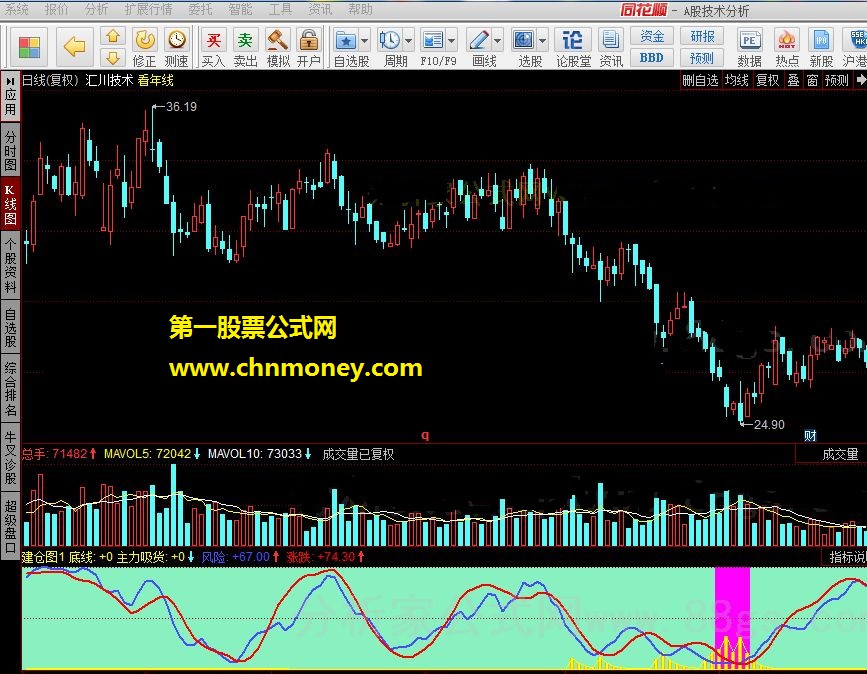The width and height of the screenshot is (867, 674).
Task: Expand the 画线 drawing dropdown arrow
Action: 498,41
